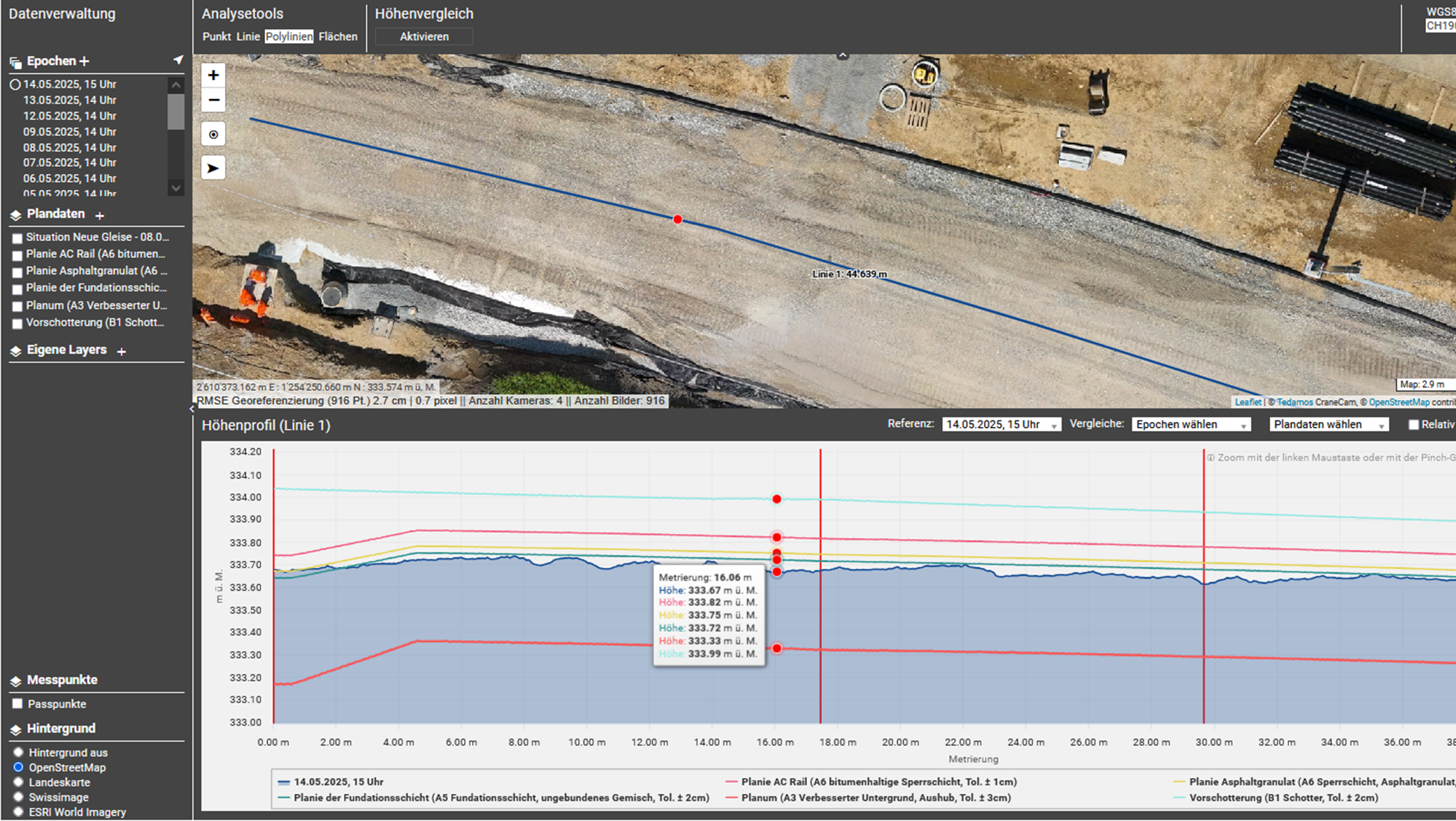Image resolution: width=1456 pixels, height=821 pixels.
Task: Select the zoom-in tool on the map
Action: [x=213, y=75]
